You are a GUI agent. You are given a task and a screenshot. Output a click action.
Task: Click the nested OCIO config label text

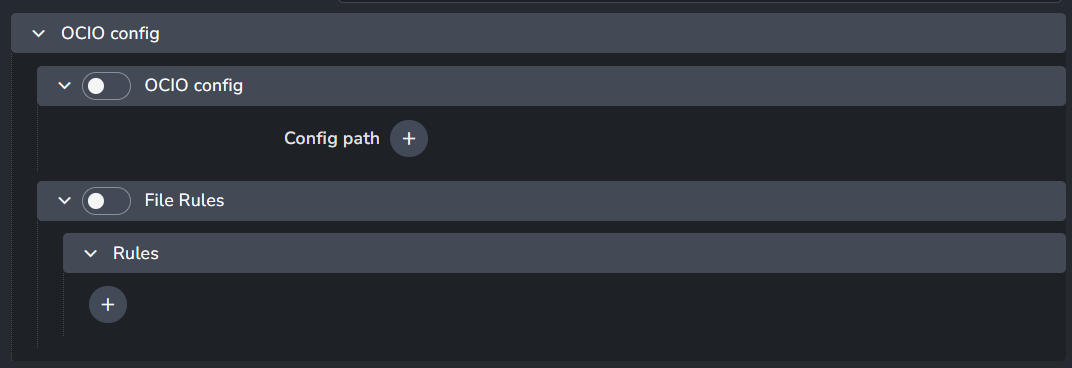[x=193, y=86]
